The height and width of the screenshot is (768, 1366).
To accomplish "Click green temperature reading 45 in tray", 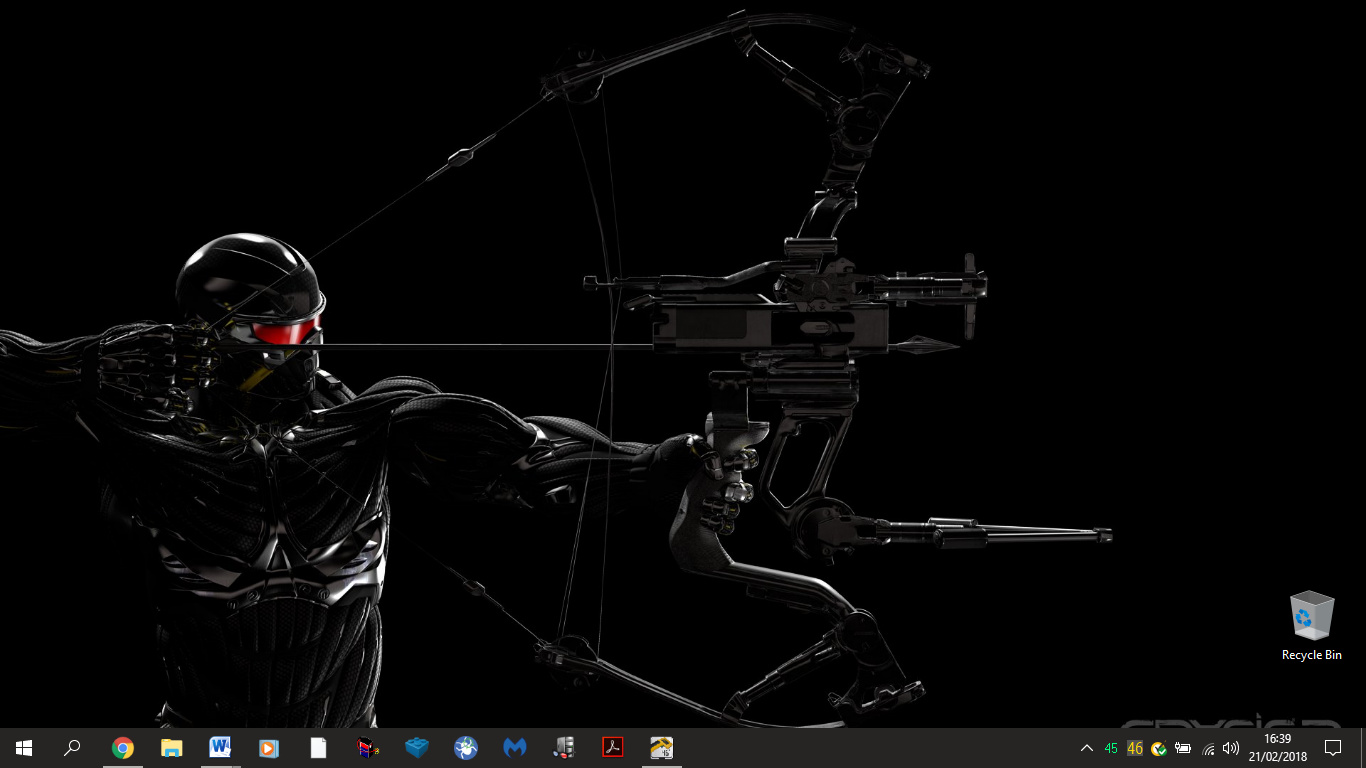I will 1111,748.
